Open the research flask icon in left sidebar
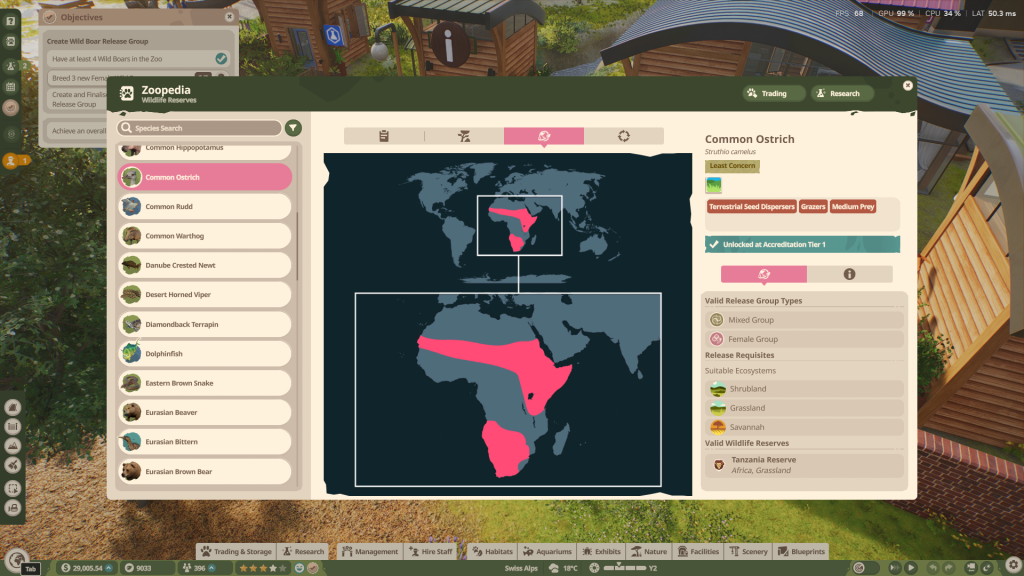This screenshot has height=576, width=1024. point(10,66)
